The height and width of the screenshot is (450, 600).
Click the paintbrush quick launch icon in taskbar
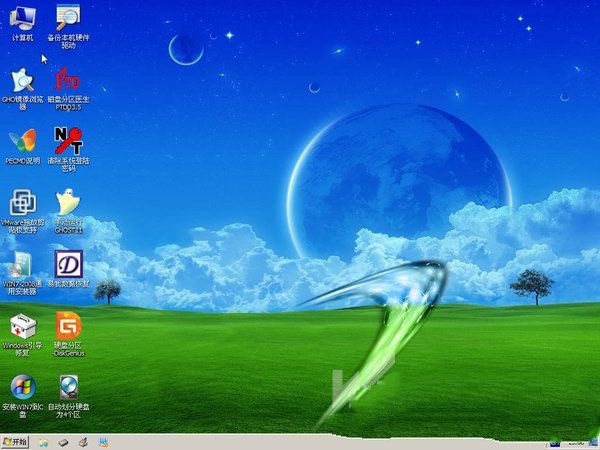83,443
